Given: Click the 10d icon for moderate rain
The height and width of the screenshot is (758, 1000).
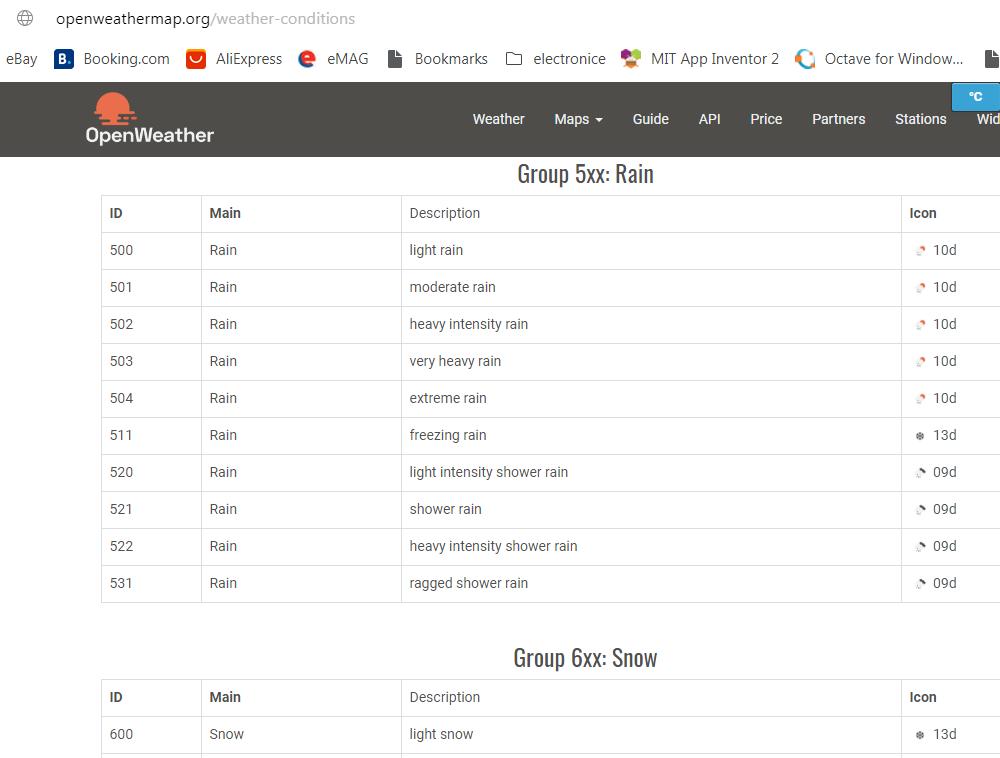Looking at the screenshot, I should (920, 288).
